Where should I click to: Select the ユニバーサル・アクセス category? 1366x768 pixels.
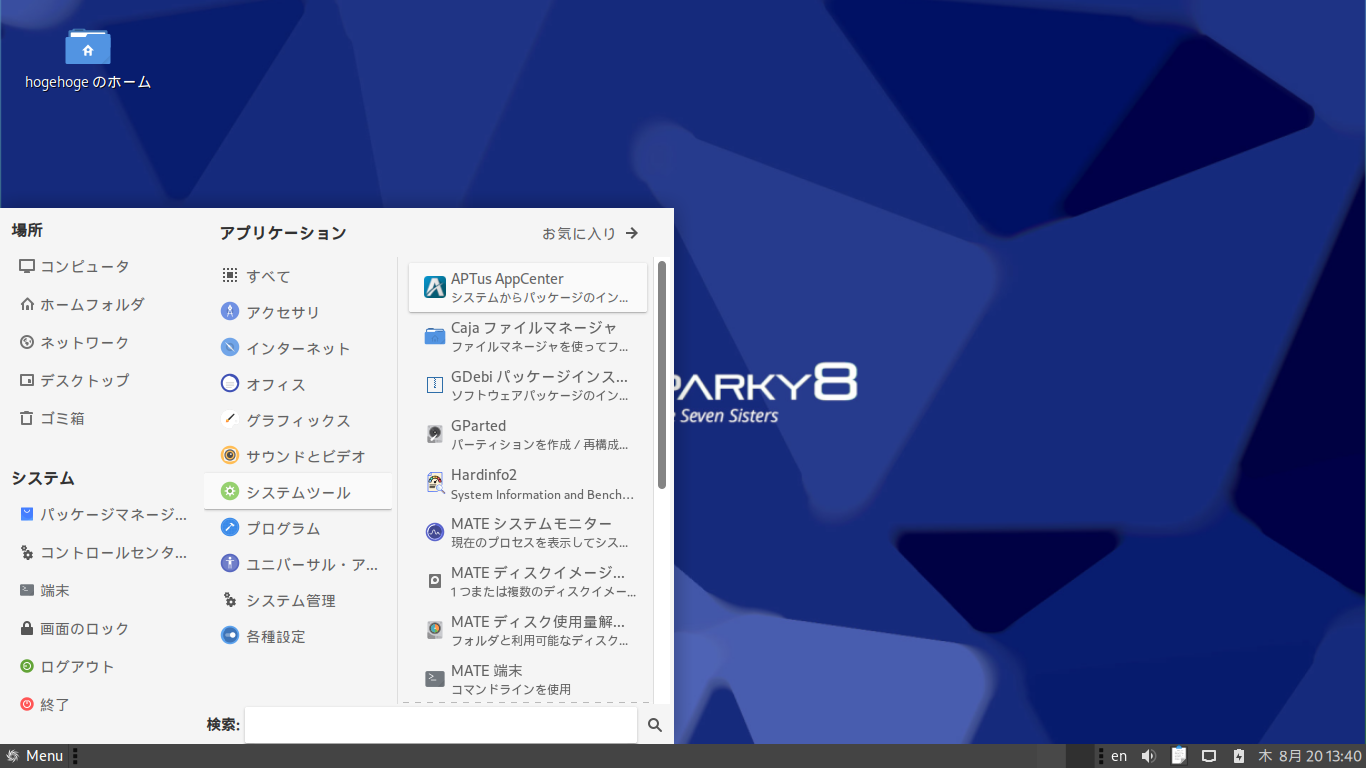click(x=298, y=564)
